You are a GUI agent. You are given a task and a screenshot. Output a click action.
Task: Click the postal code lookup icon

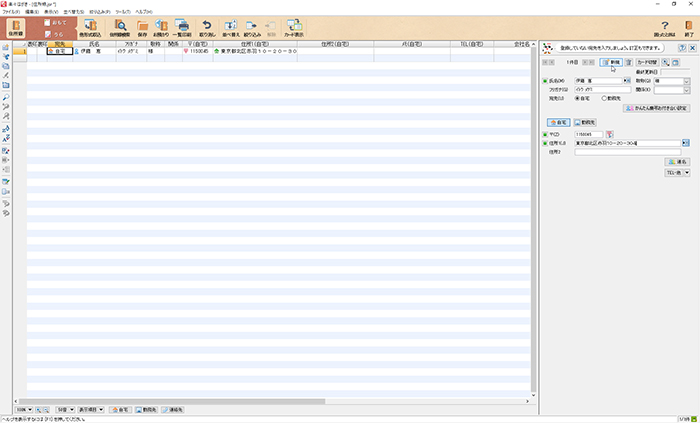(x=611, y=133)
